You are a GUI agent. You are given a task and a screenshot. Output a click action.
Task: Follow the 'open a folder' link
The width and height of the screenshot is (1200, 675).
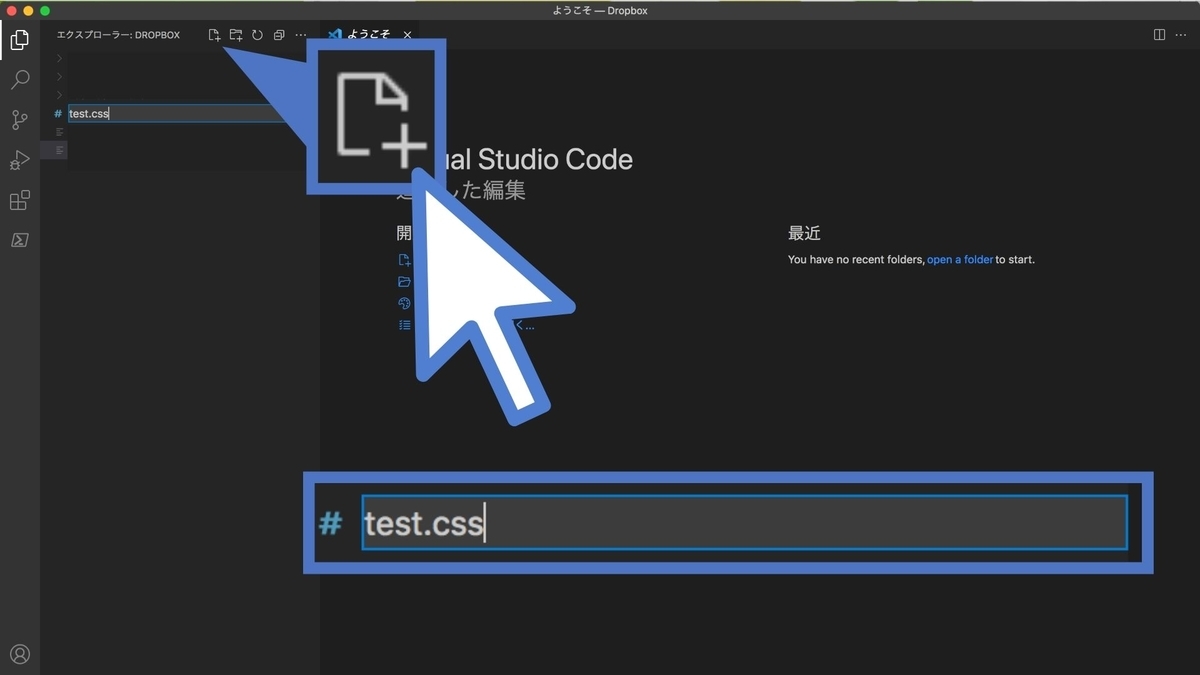(x=960, y=260)
